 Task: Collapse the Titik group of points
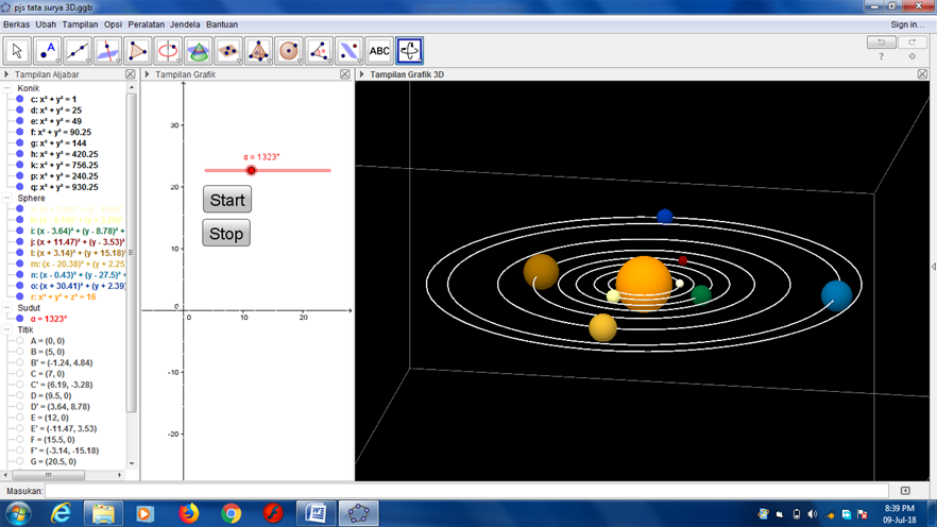8,329
